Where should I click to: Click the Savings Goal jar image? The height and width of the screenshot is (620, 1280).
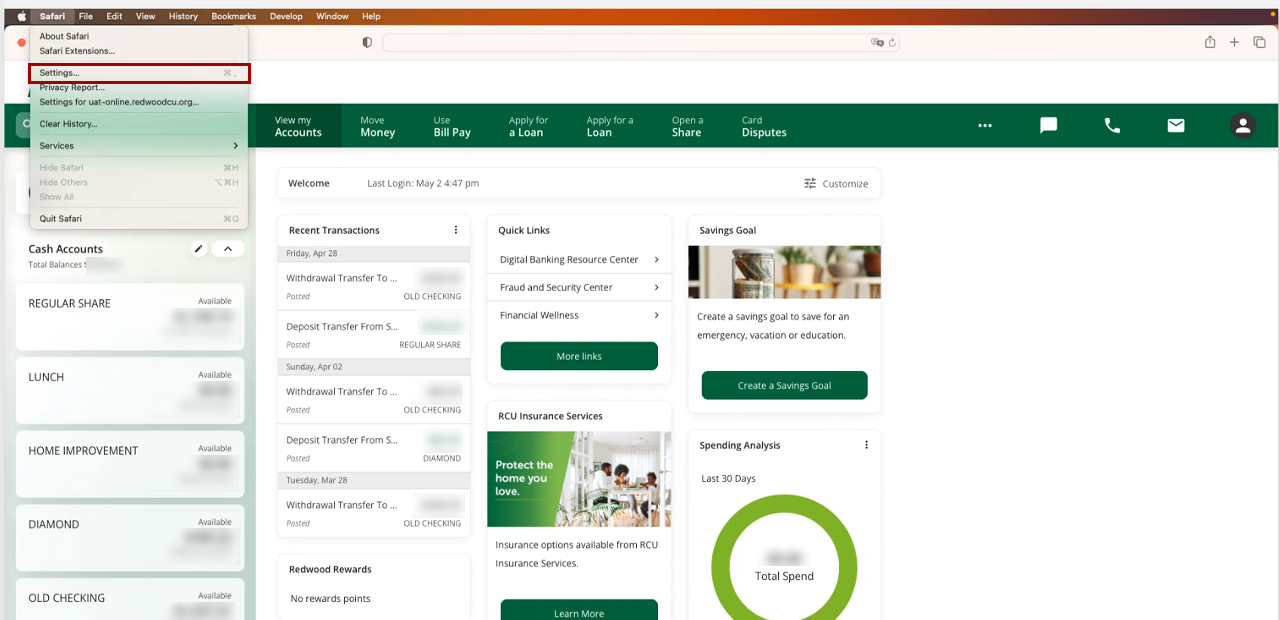click(784, 272)
